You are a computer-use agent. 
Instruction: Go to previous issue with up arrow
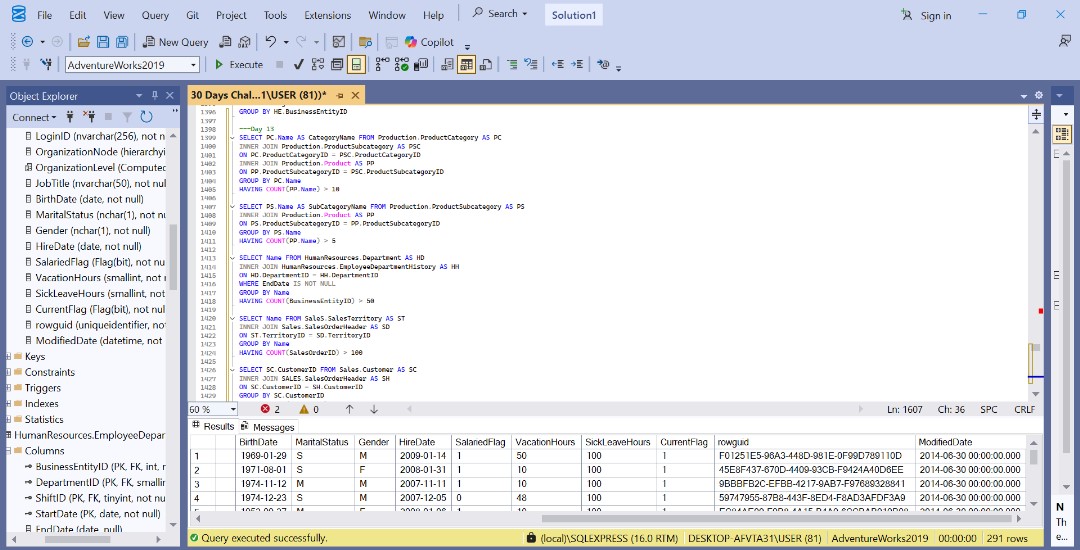click(x=349, y=409)
